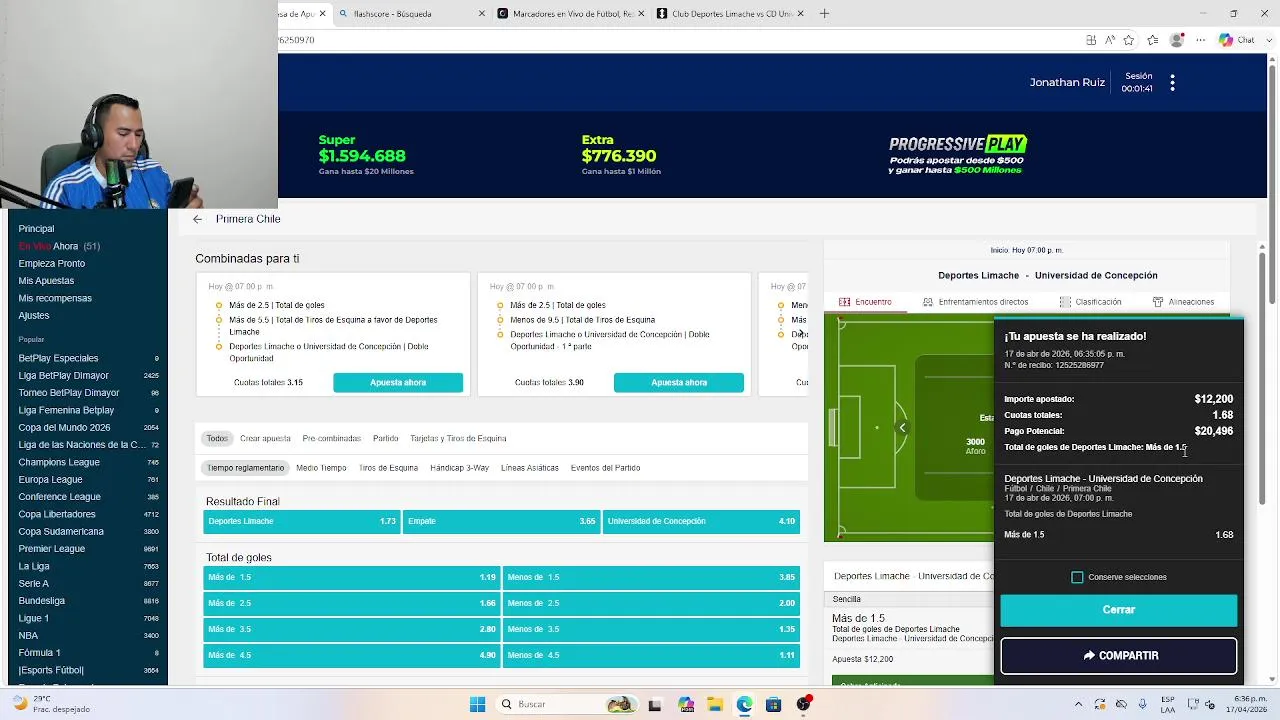Click the Clasificación table icon
This screenshot has width=1280, height=720.
pos(1065,302)
